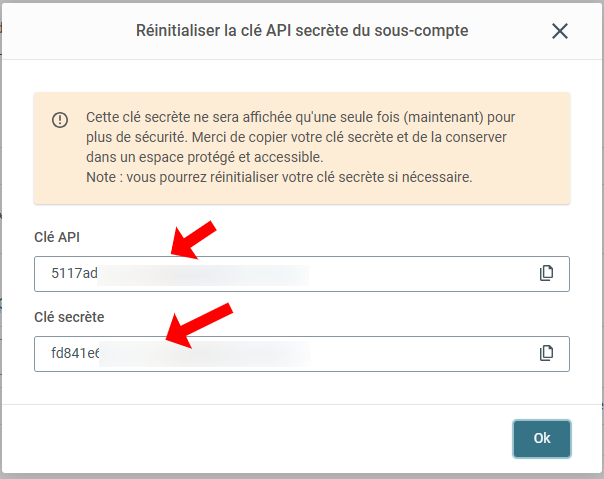Copy the Clé API value

pyautogui.click(x=547, y=273)
